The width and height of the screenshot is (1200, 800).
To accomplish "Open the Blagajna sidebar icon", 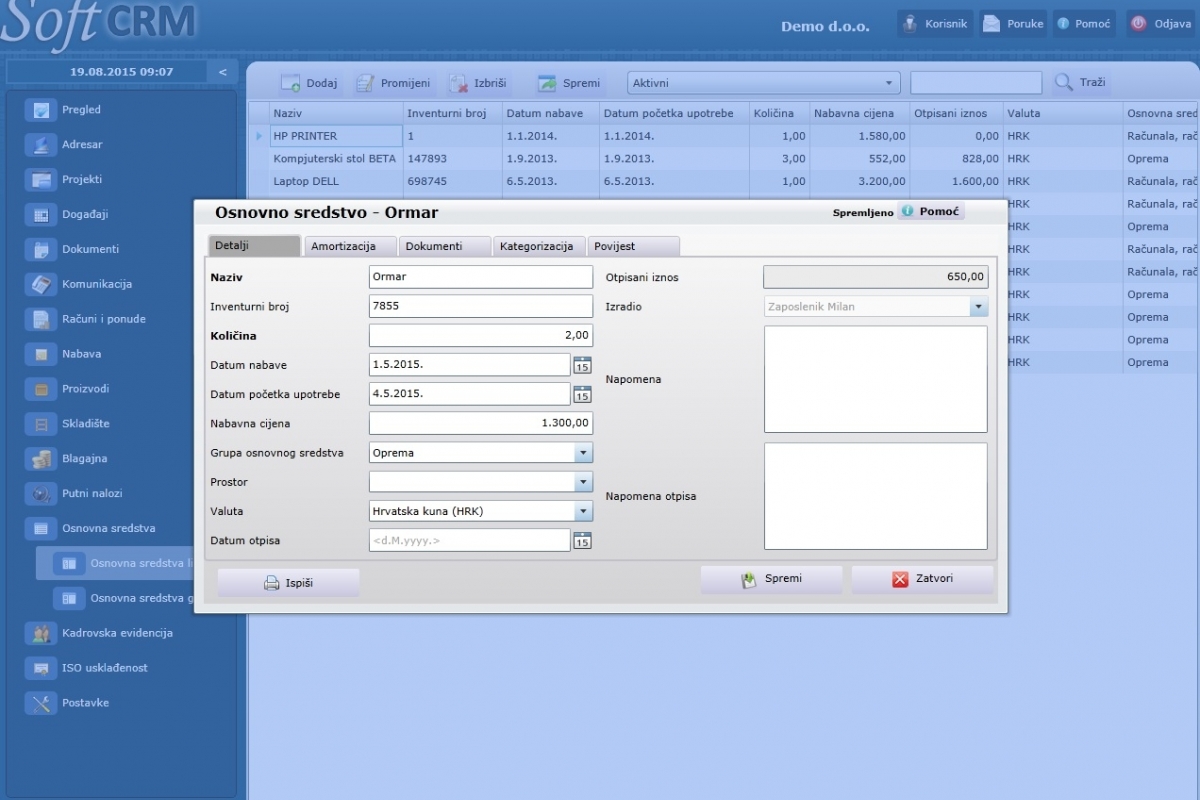I will pos(41,459).
